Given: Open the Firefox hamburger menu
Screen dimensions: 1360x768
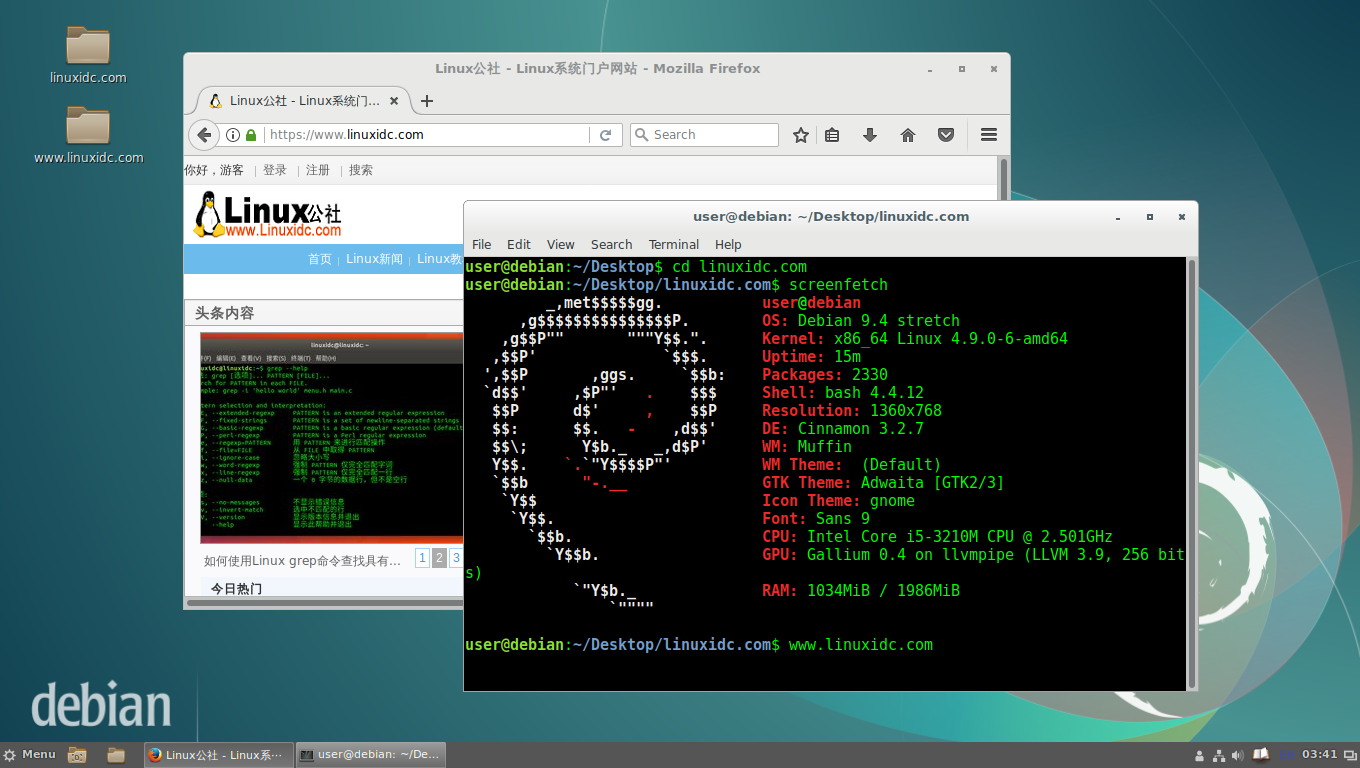Looking at the screenshot, I should [989, 135].
